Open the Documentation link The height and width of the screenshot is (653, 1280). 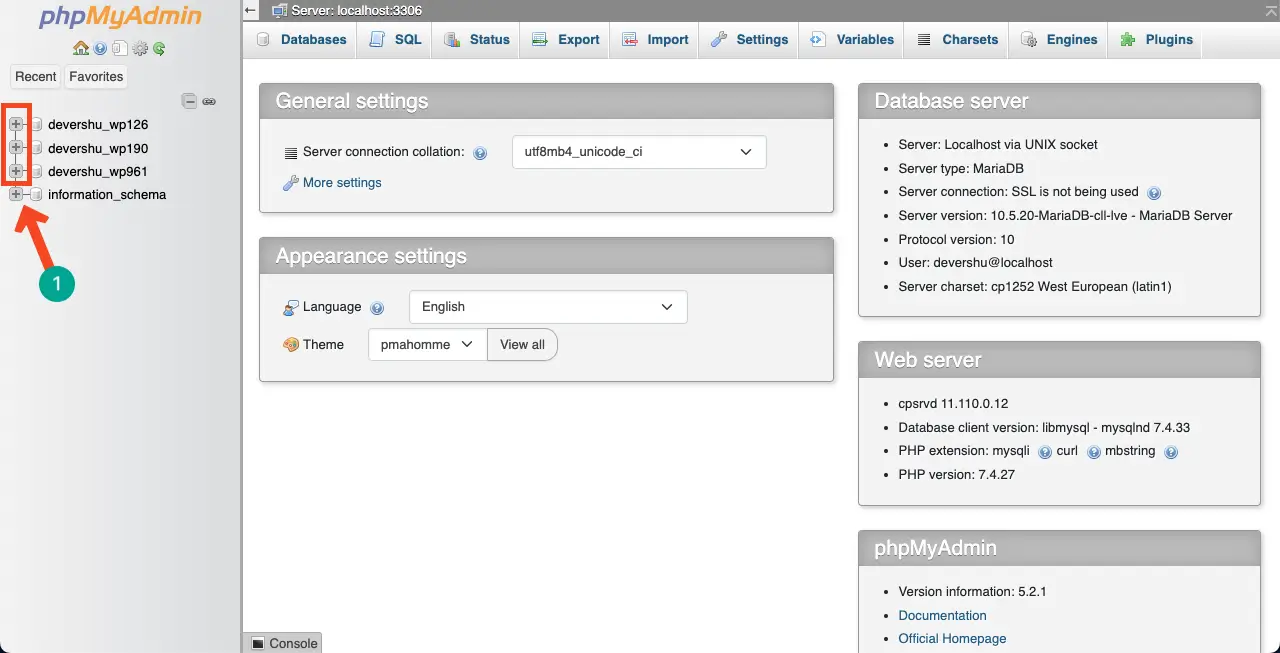click(x=942, y=615)
